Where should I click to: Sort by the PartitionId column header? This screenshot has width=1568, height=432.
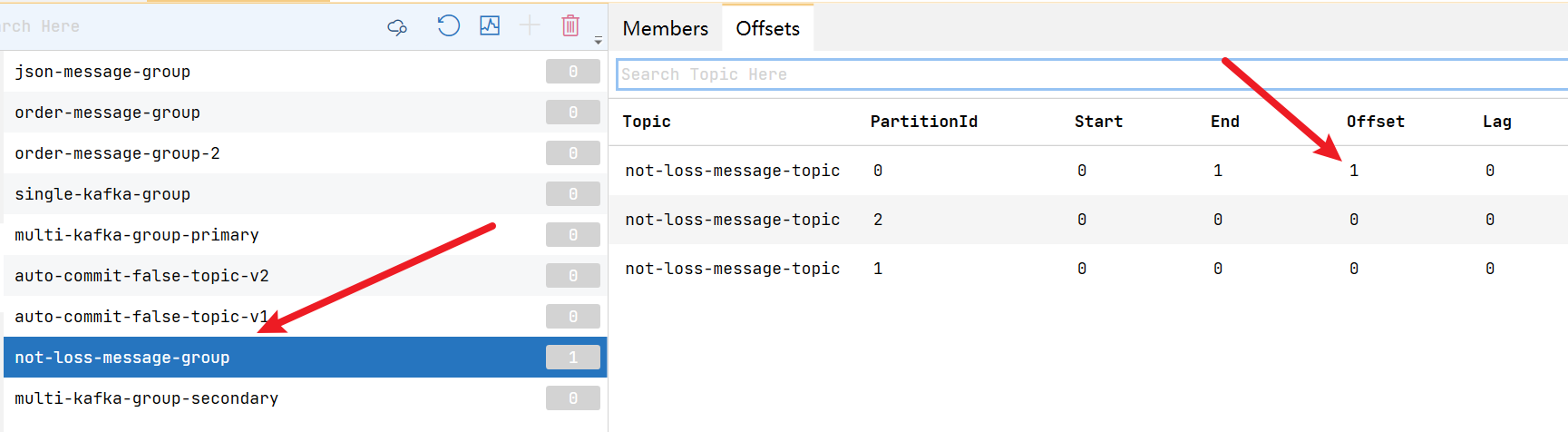point(923,122)
